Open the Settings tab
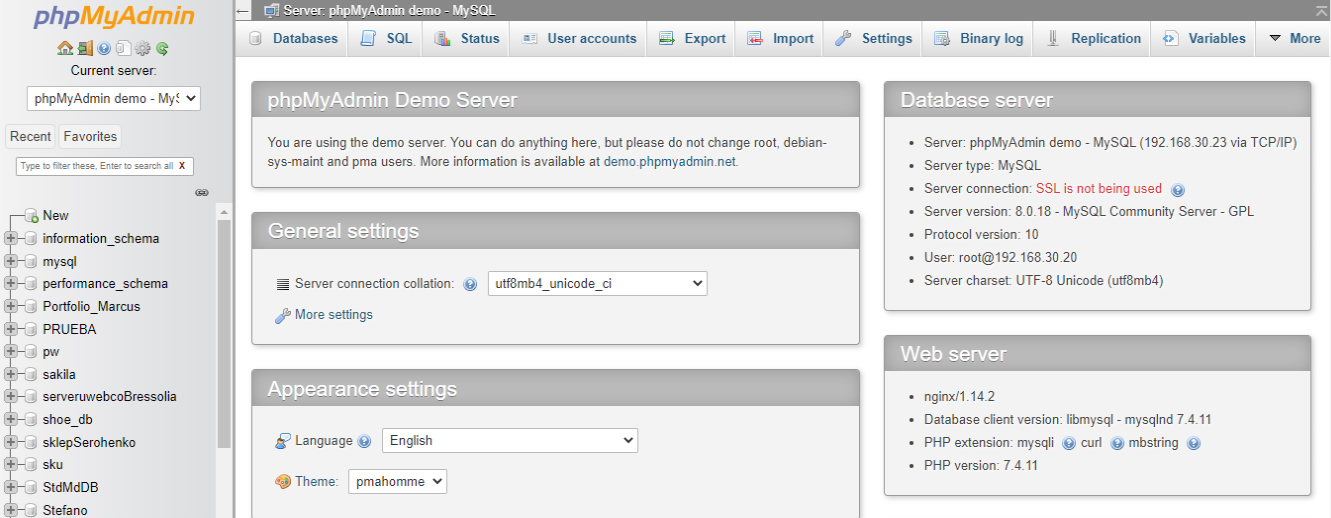 (x=874, y=38)
